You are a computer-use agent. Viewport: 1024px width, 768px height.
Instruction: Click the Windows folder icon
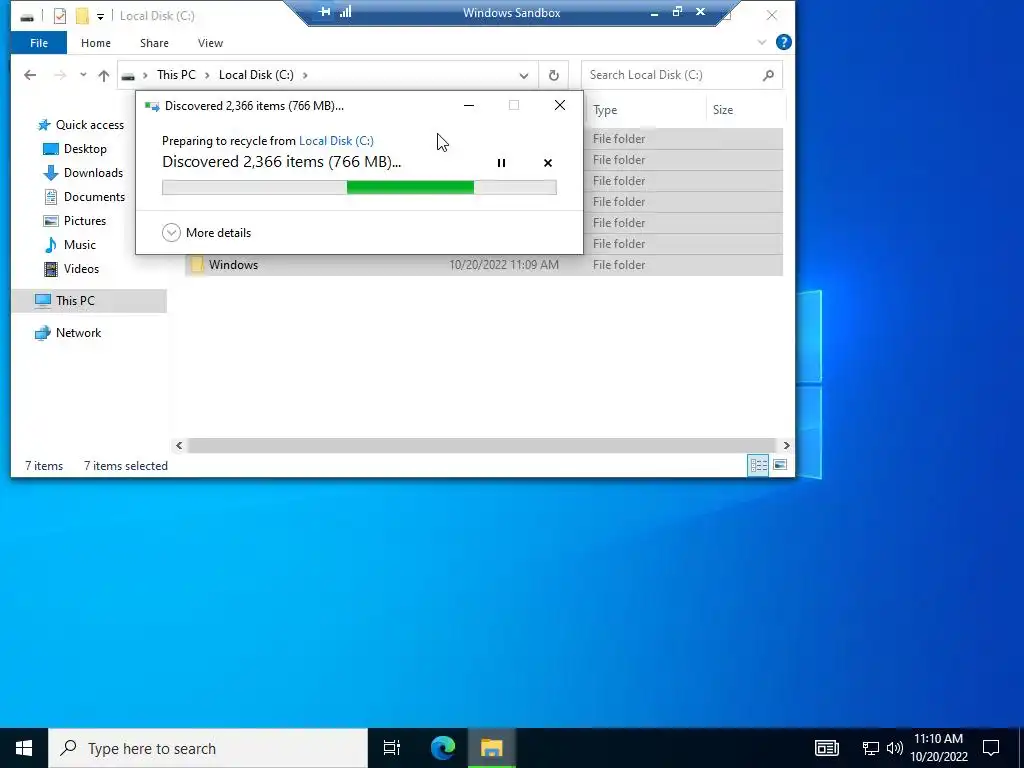197,264
